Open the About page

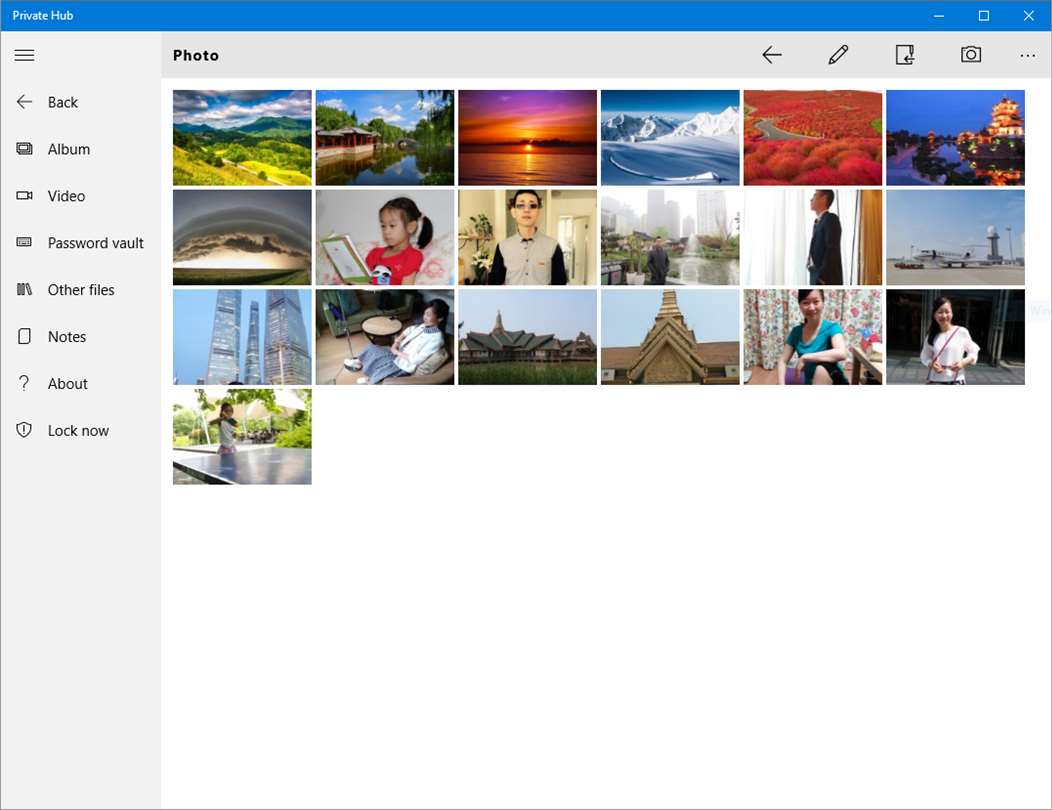(x=68, y=384)
